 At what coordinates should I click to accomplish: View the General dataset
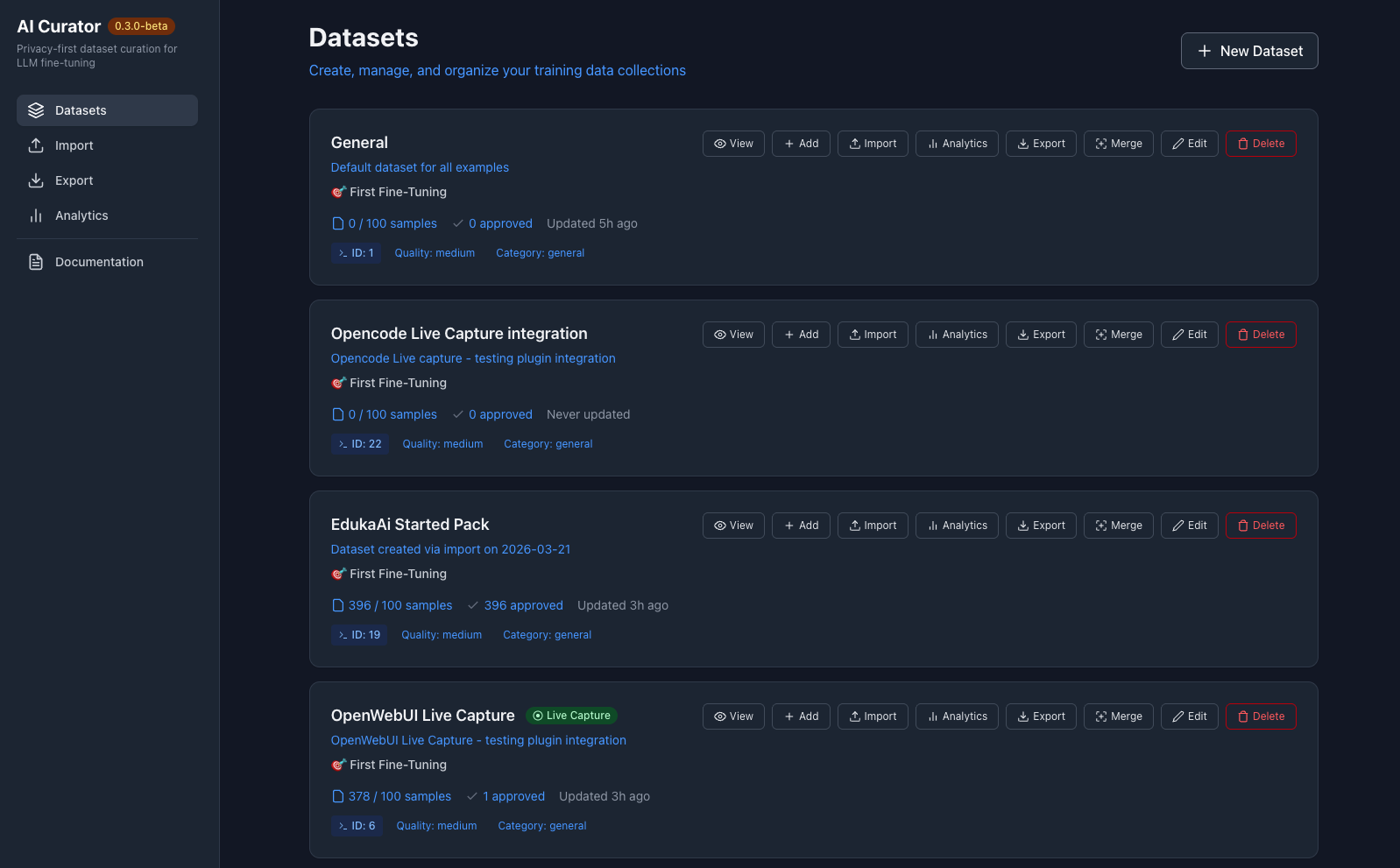[733, 144]
